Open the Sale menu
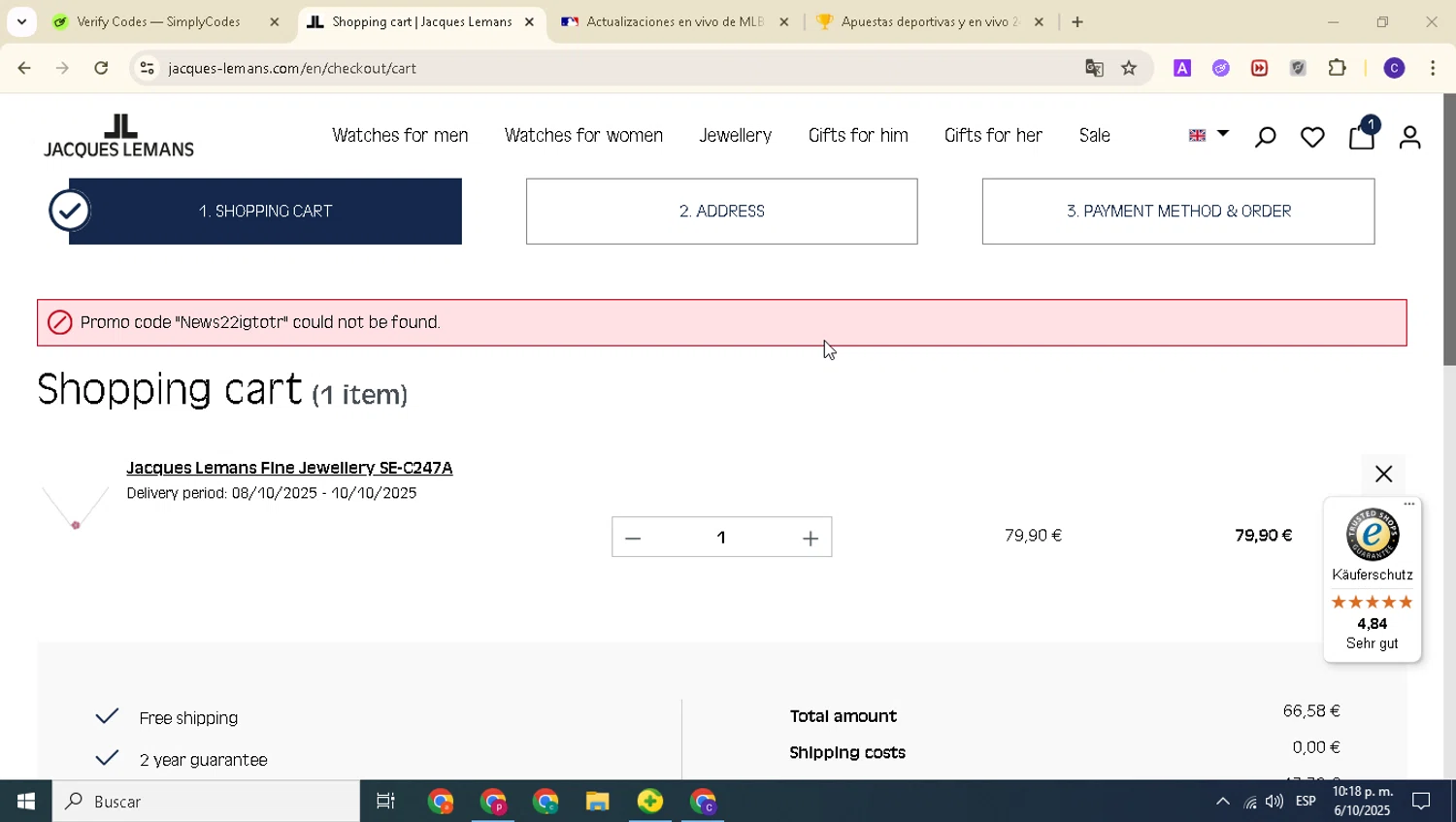This screenshot has height=822, width=1456. pyautogui.click(x=1095, y=136)
